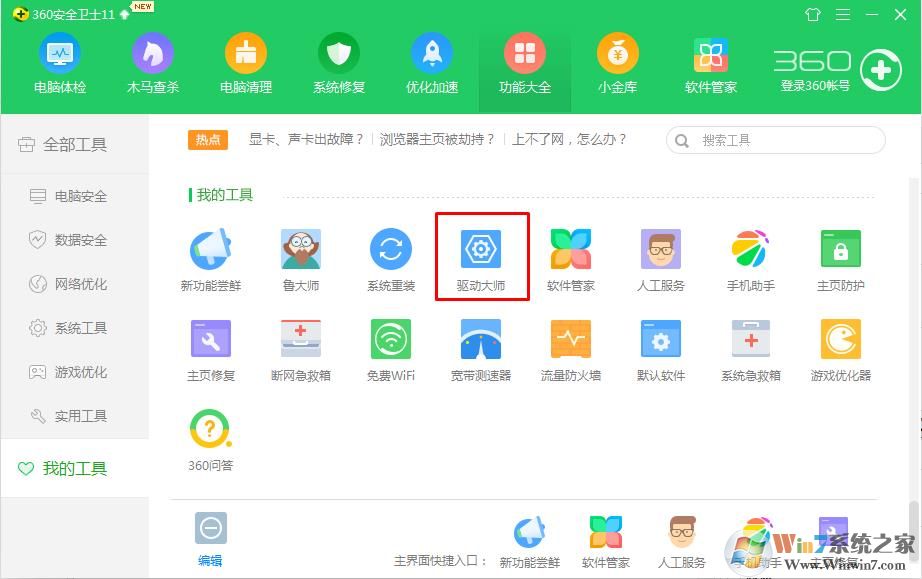Viewport: 922px width, 579px height.
Task: Select 全部工具 in sidebar
Action: coord(75,144)
